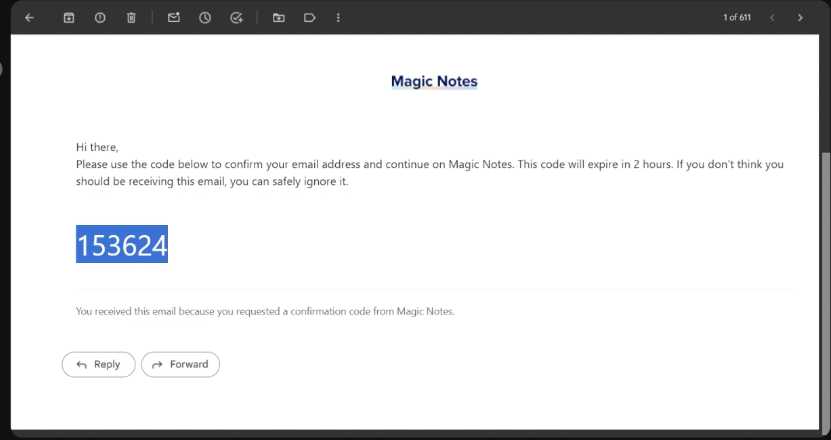Open the More options three-dot menu
Image resolution: width=831 pixels, height=440 pixels.
[x=338, y=18]
